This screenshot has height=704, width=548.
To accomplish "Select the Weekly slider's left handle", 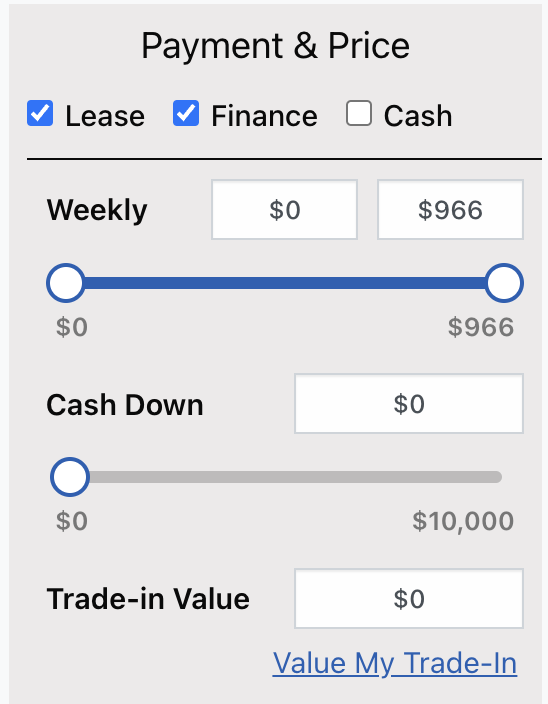I will click(x=66, y=283).
